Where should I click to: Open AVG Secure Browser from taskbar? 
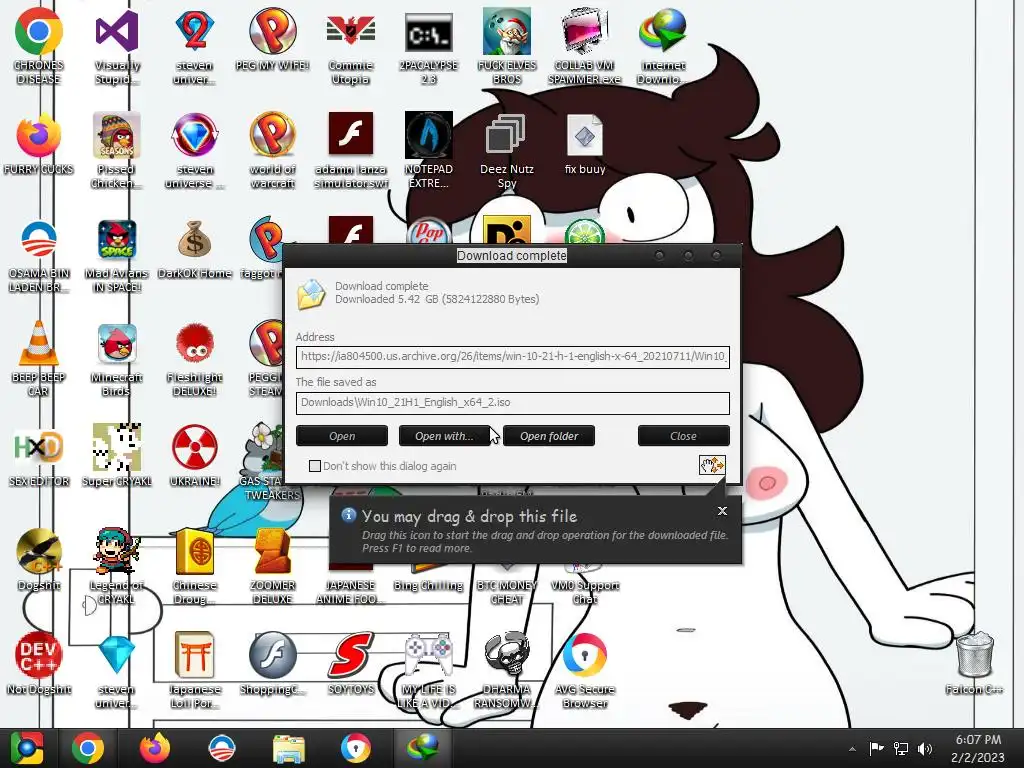355,748
